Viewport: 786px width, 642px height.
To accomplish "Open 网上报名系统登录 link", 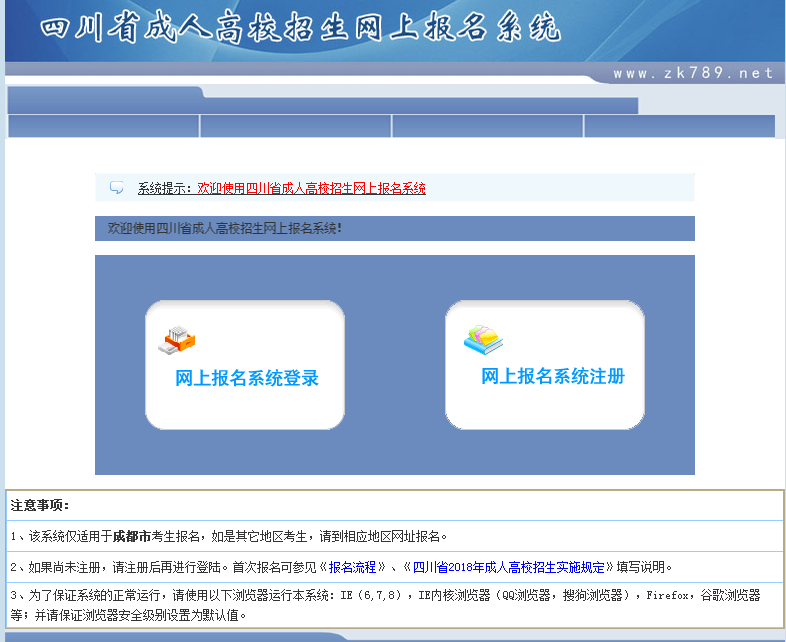I will coord(247,378).
